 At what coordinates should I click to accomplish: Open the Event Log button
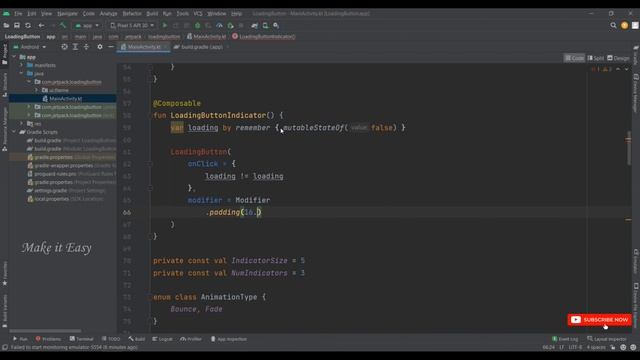coord(565,339)
